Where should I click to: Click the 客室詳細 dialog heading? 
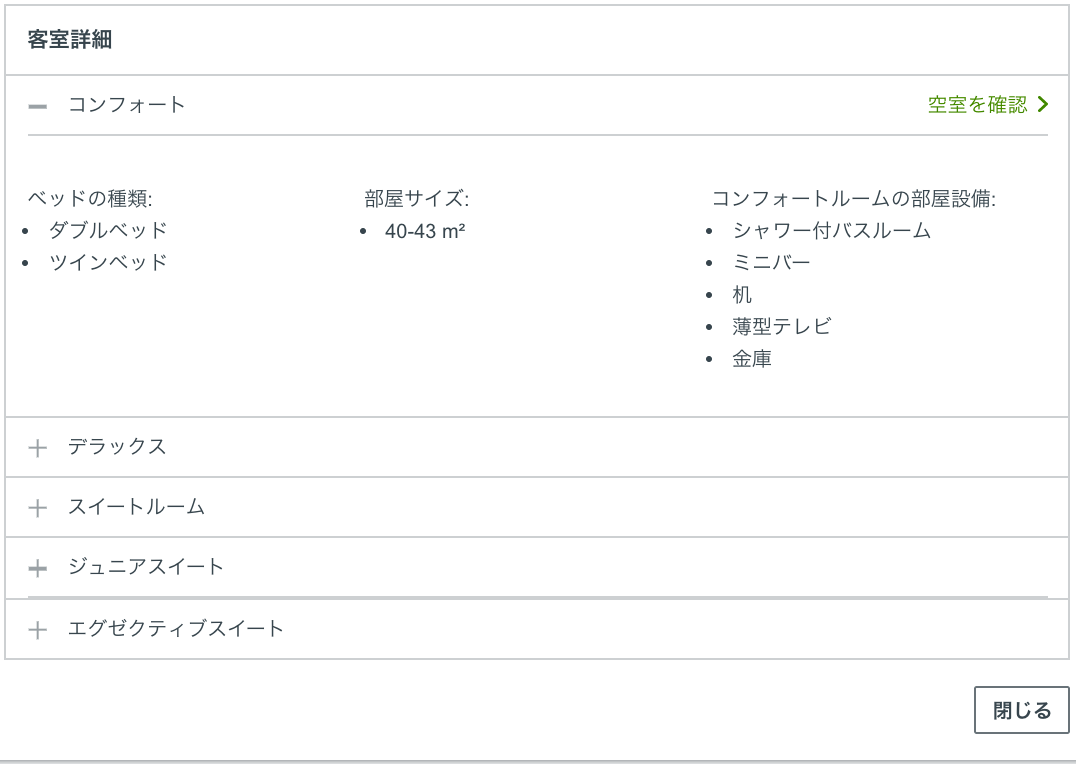click(x=69, y=40)
